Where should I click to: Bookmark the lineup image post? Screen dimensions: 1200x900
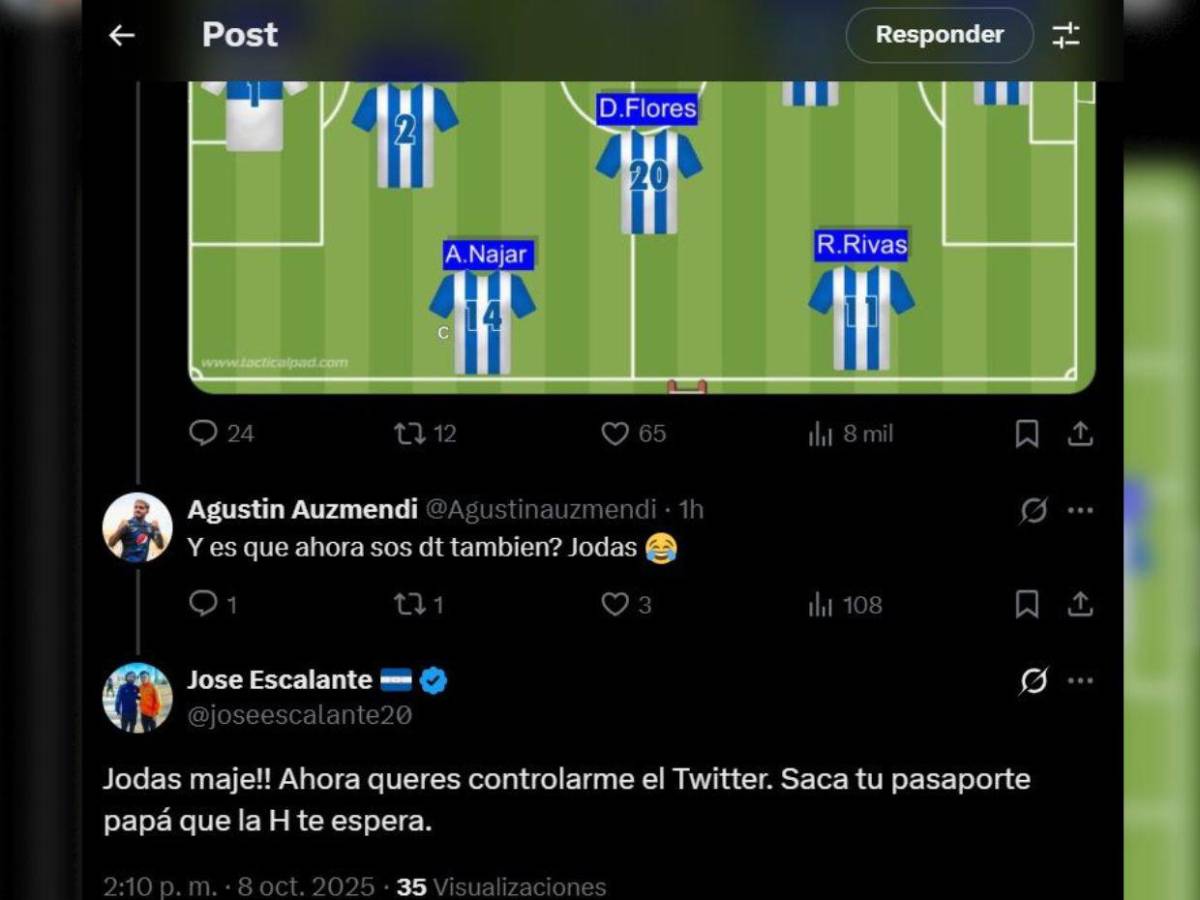point(1026,434)
